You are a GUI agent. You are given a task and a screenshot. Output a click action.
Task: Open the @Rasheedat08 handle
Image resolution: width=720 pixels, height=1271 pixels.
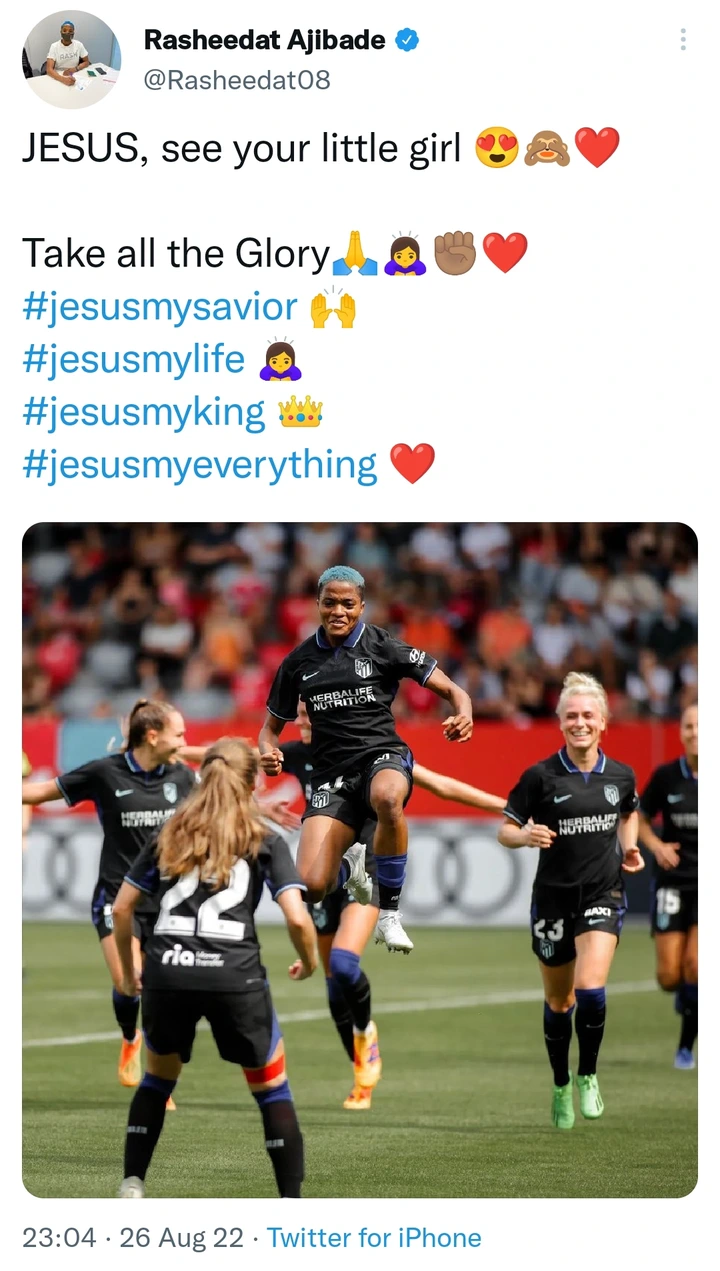[237, 80]
